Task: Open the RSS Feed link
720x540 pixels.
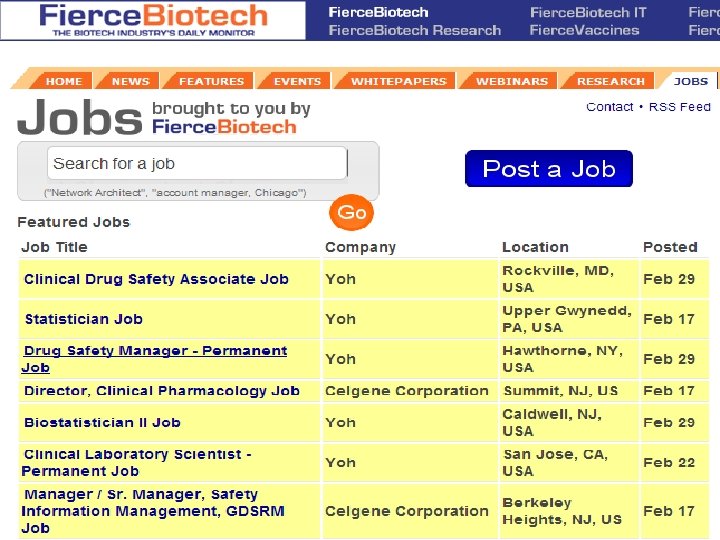Action: (x=680, y=107)
